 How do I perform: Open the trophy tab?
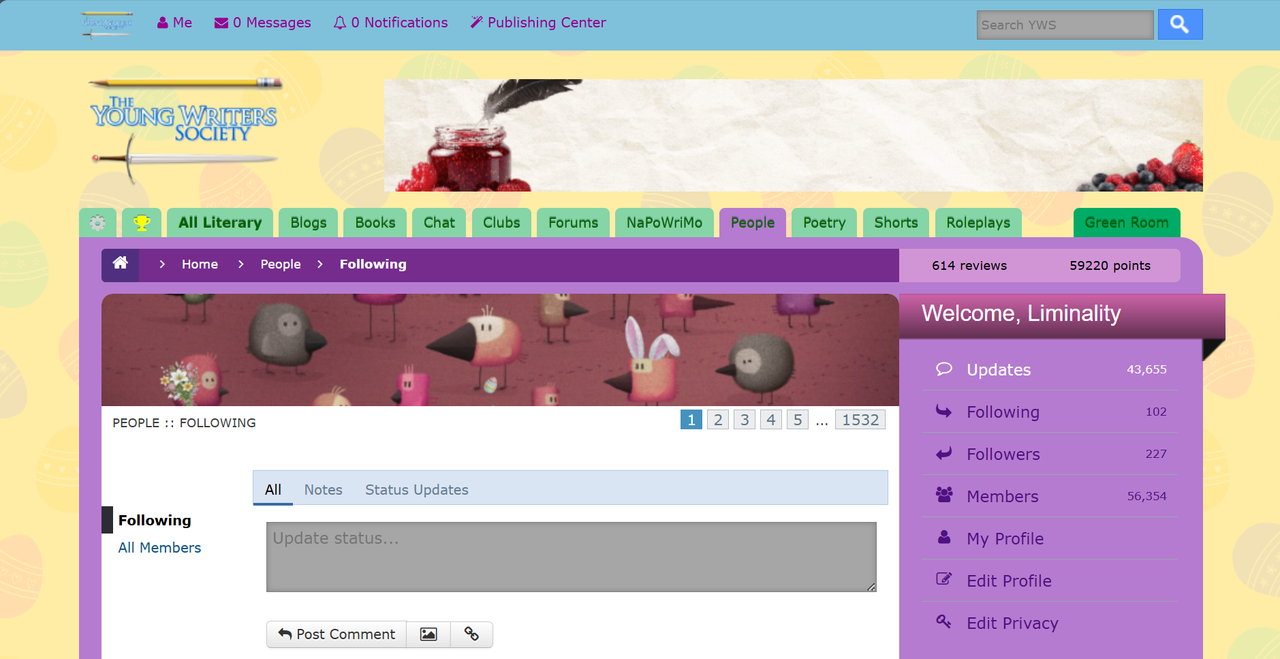click(142, 223)
